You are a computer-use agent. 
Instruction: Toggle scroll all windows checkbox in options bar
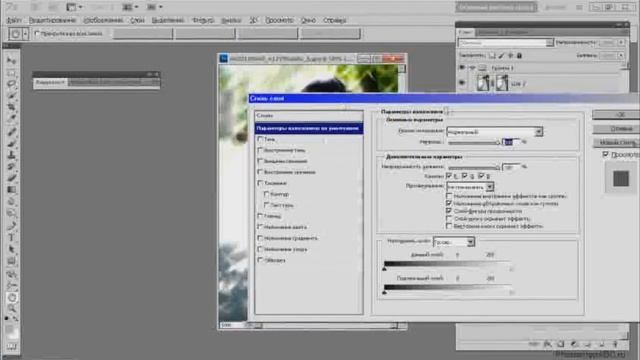pos(37,33)
